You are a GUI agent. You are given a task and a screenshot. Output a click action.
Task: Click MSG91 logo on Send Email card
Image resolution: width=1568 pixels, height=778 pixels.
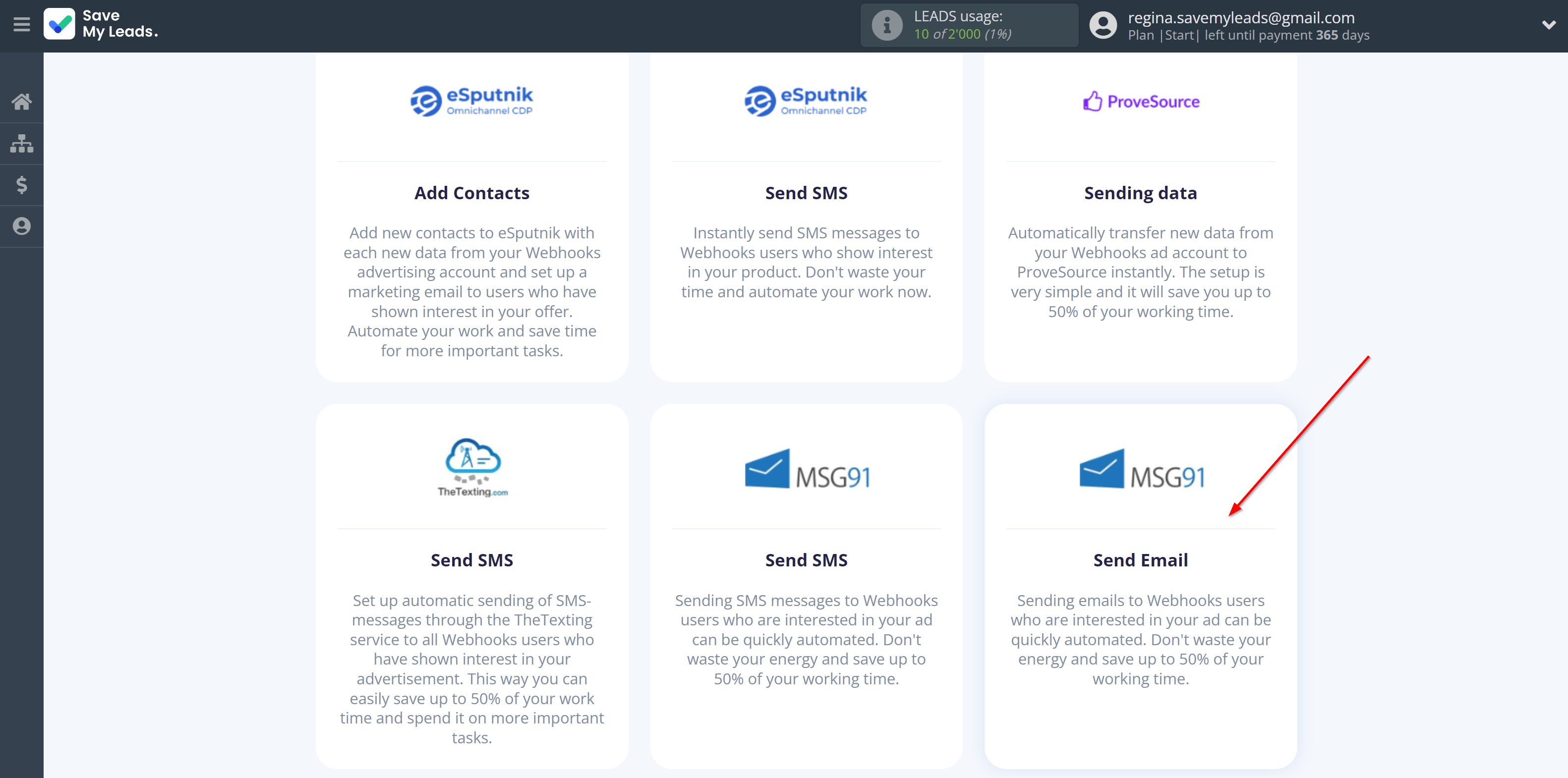[x=1143, y=469]
